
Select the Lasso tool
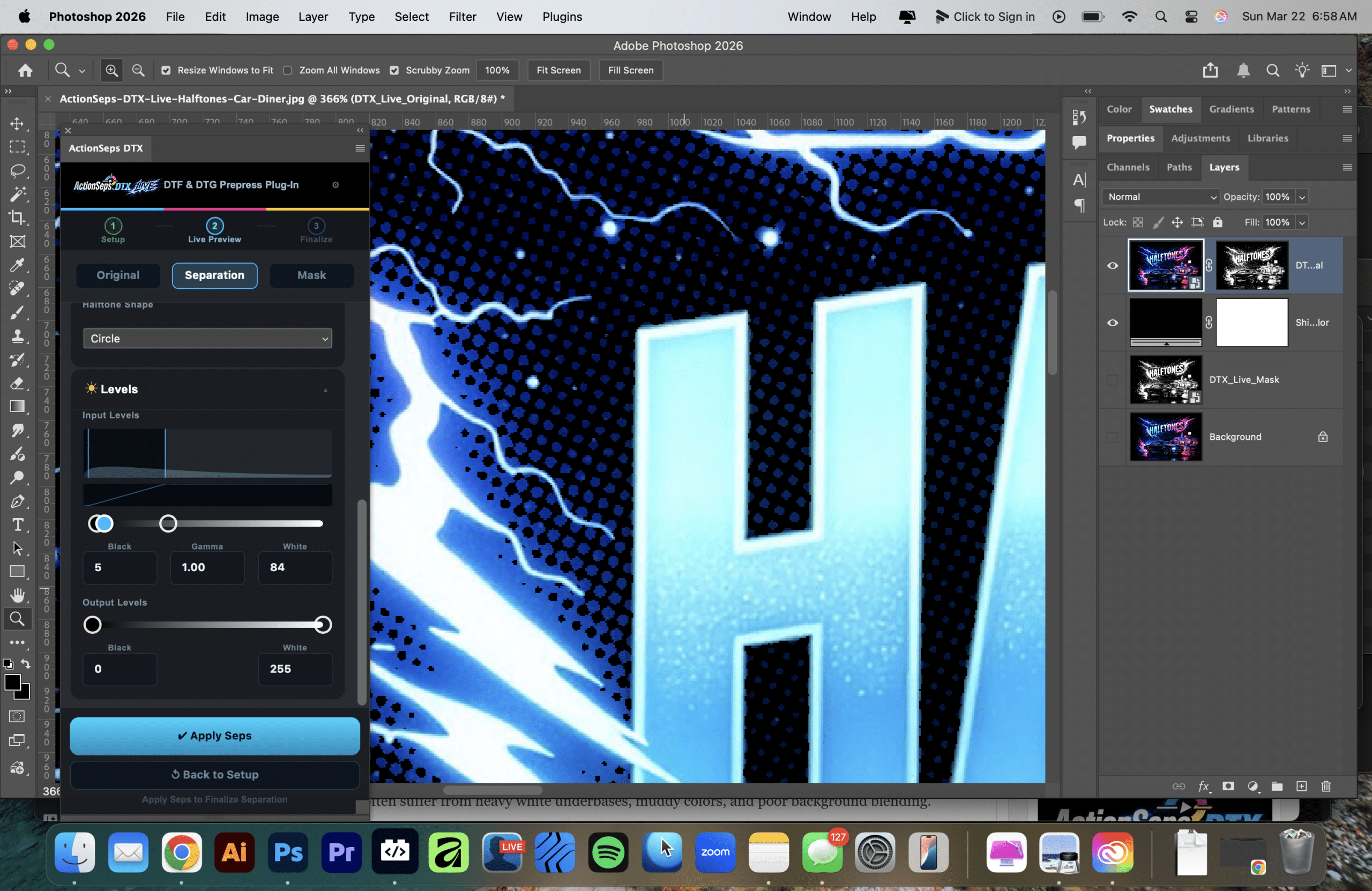(17, 170)
